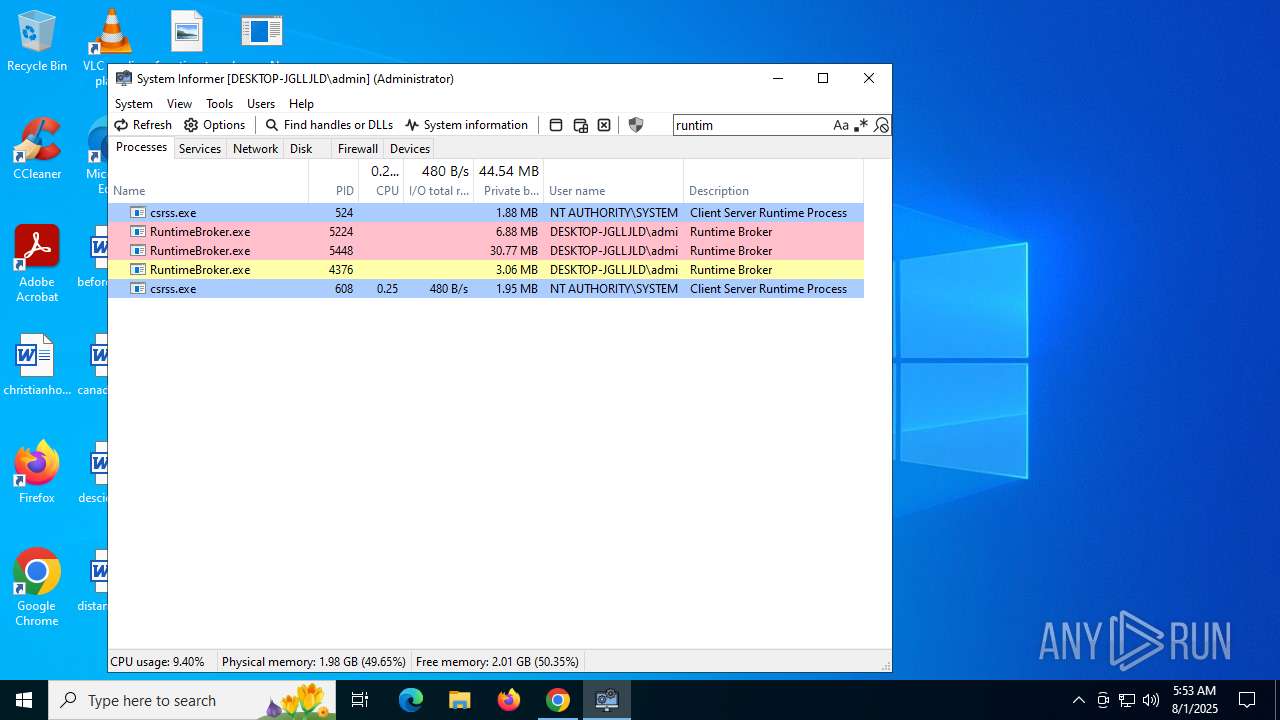The image size is (1280, 720).
Task: Select RuntimeBroker.exe with PID 4376
Action: (x=486, y=270)
